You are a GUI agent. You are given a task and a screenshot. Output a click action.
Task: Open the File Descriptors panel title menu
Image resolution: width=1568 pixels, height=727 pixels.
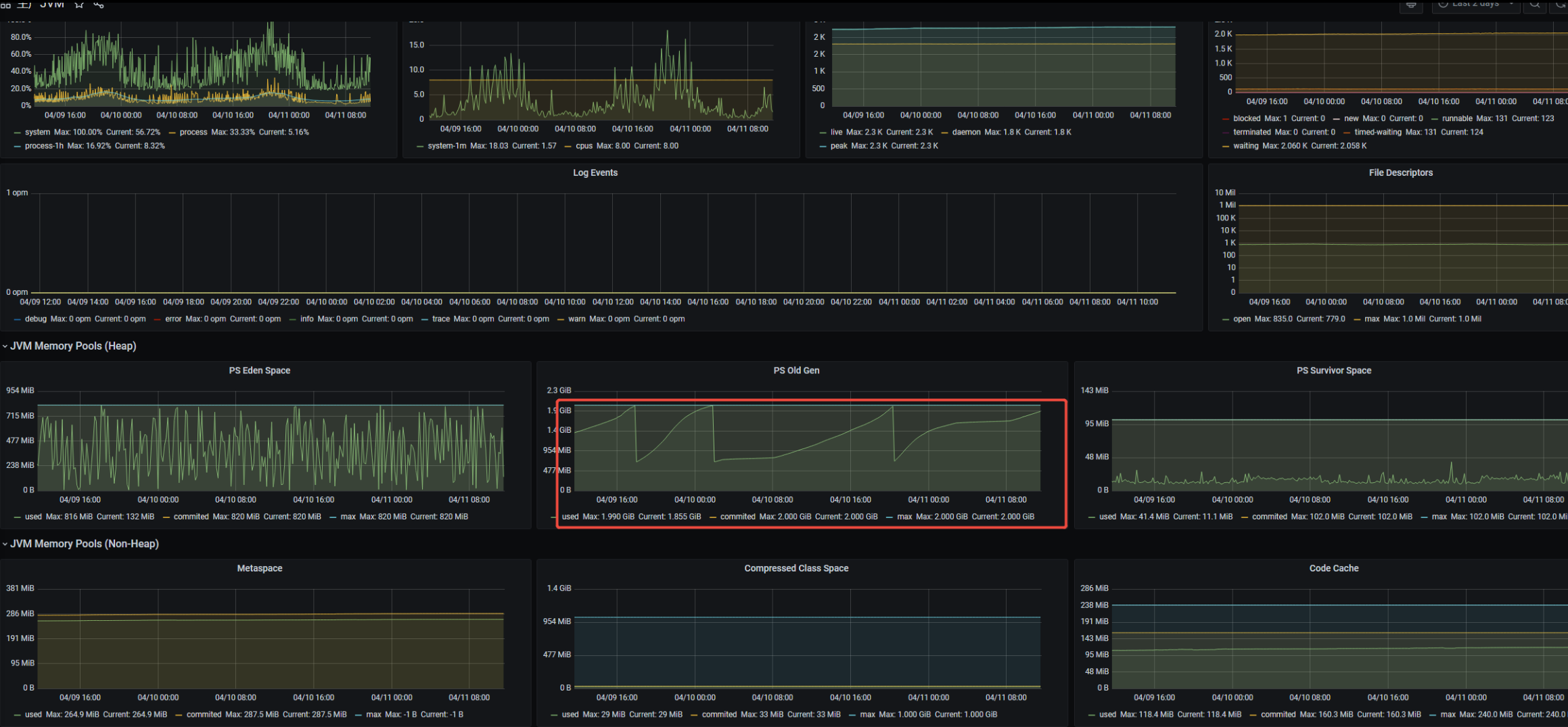(x=1400, y=173)
